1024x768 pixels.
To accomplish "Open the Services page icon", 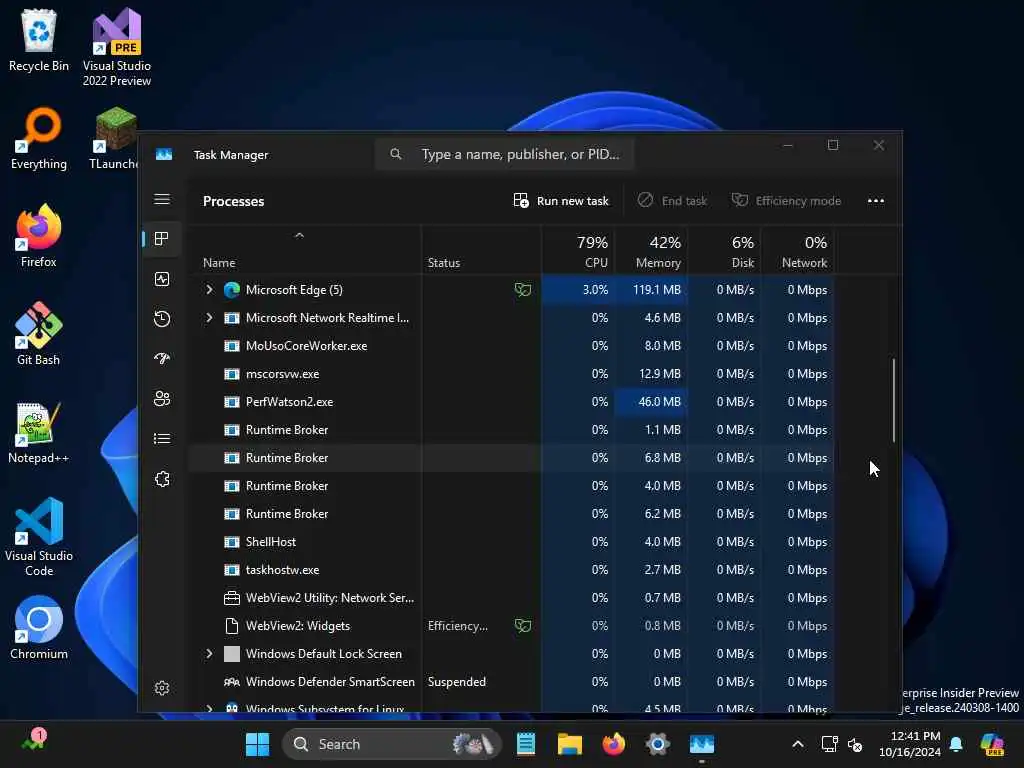I will point(162,479).
